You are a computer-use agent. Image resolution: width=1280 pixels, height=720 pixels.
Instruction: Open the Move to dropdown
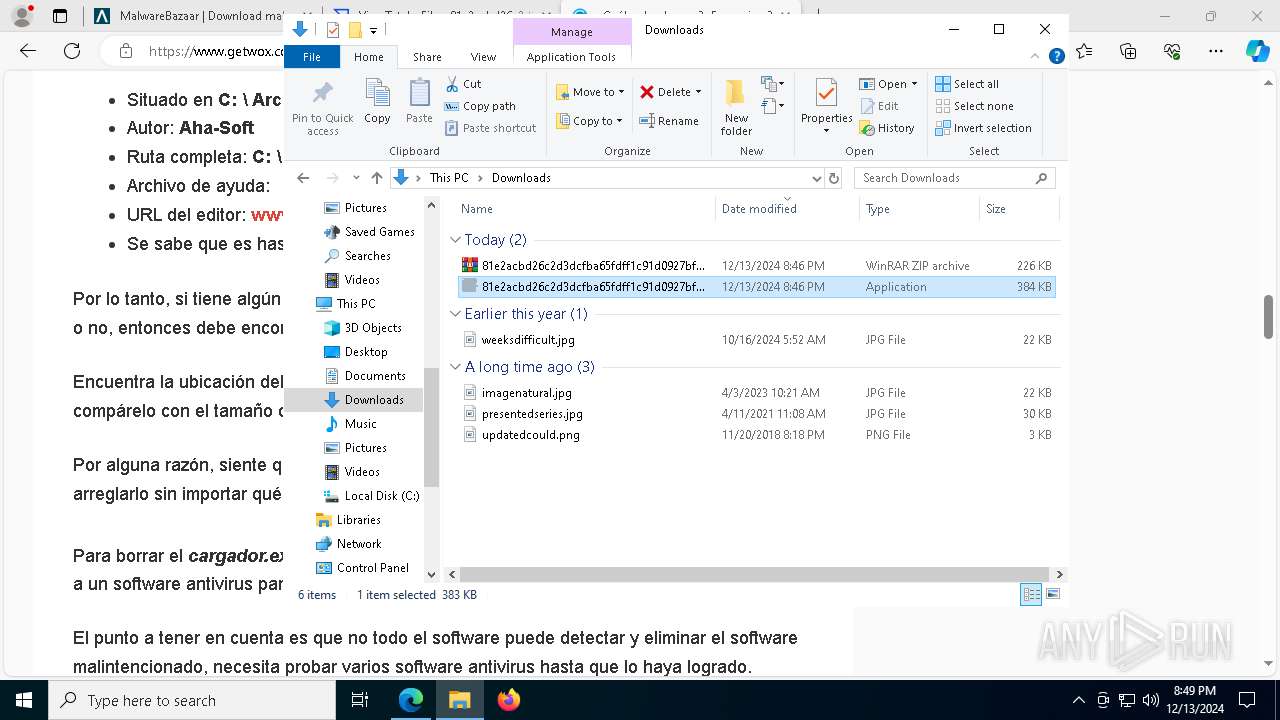click(590, 92)
